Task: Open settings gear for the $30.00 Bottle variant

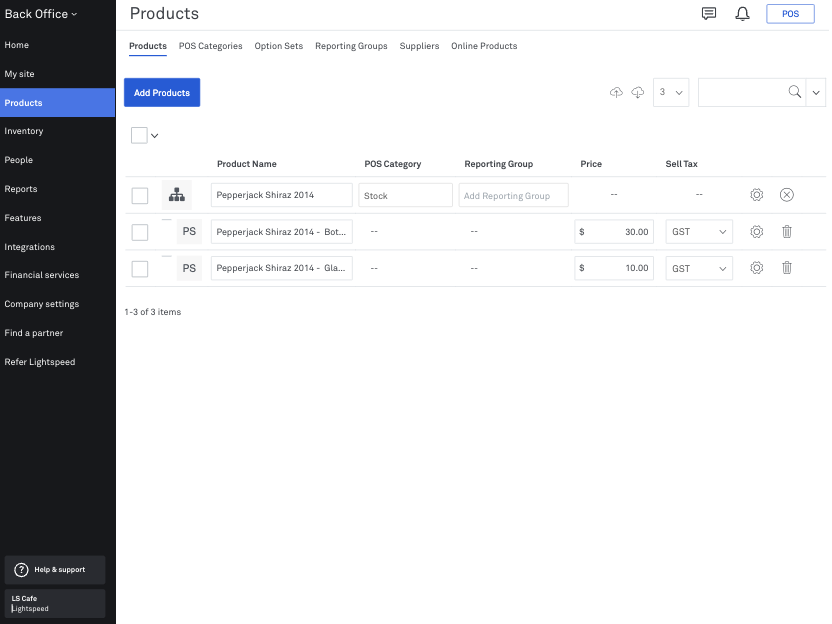Action: coord(757,232)
